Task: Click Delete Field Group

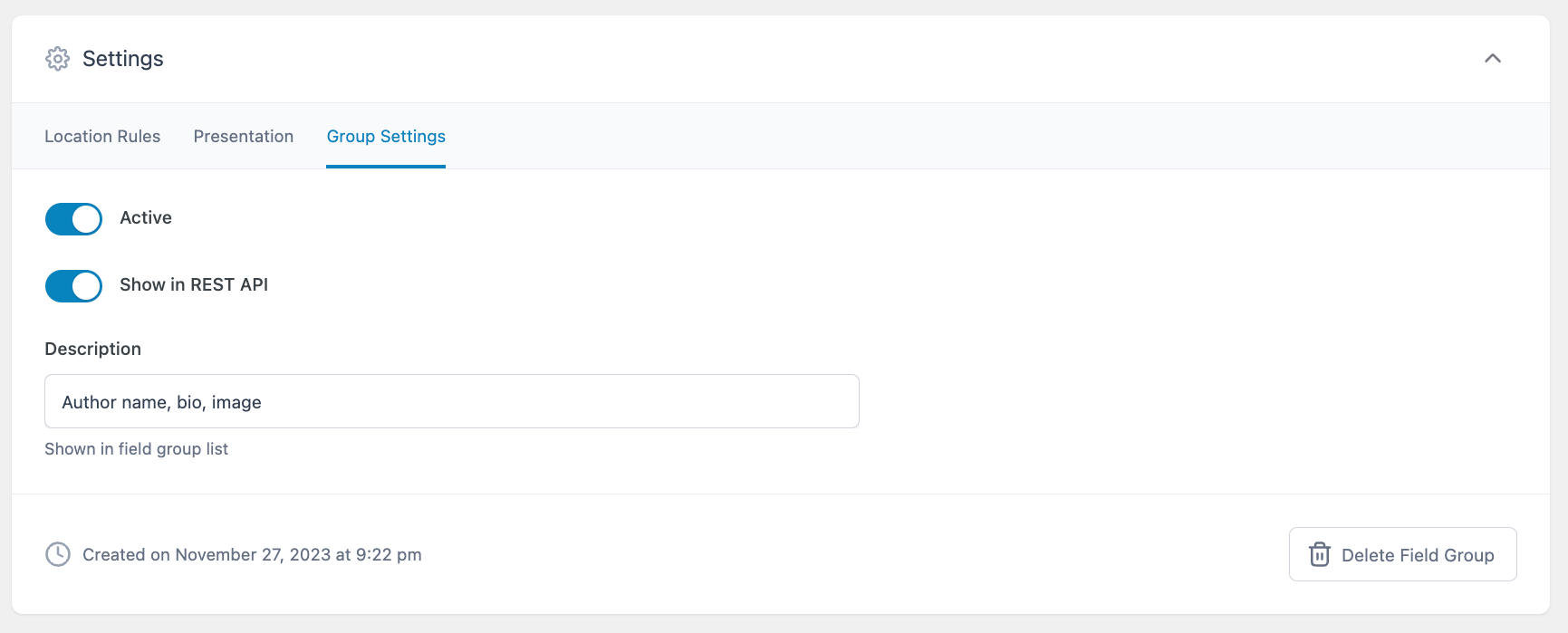Action: [1402, 554]
